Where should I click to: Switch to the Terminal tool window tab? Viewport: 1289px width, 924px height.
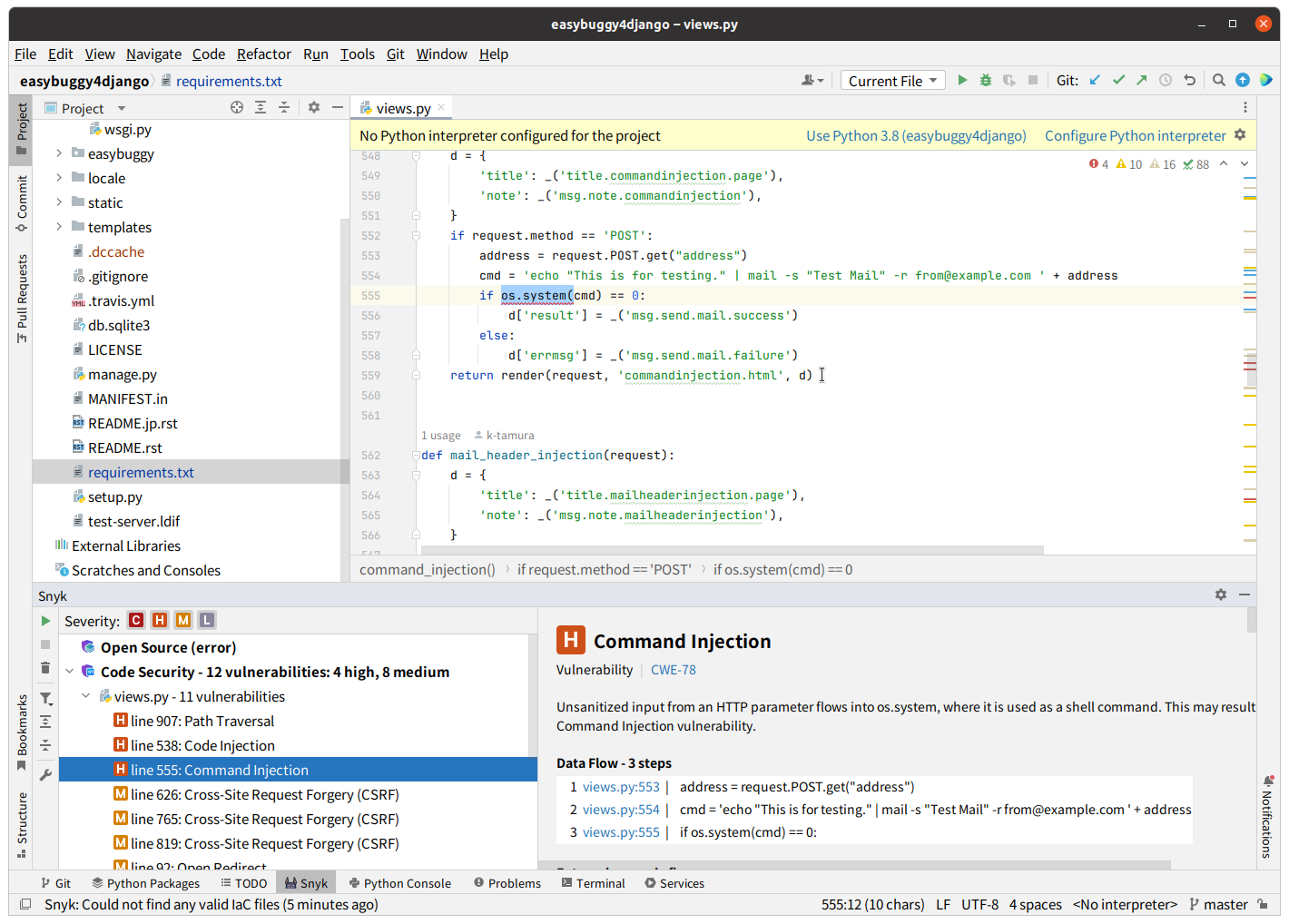coord(593,882)
